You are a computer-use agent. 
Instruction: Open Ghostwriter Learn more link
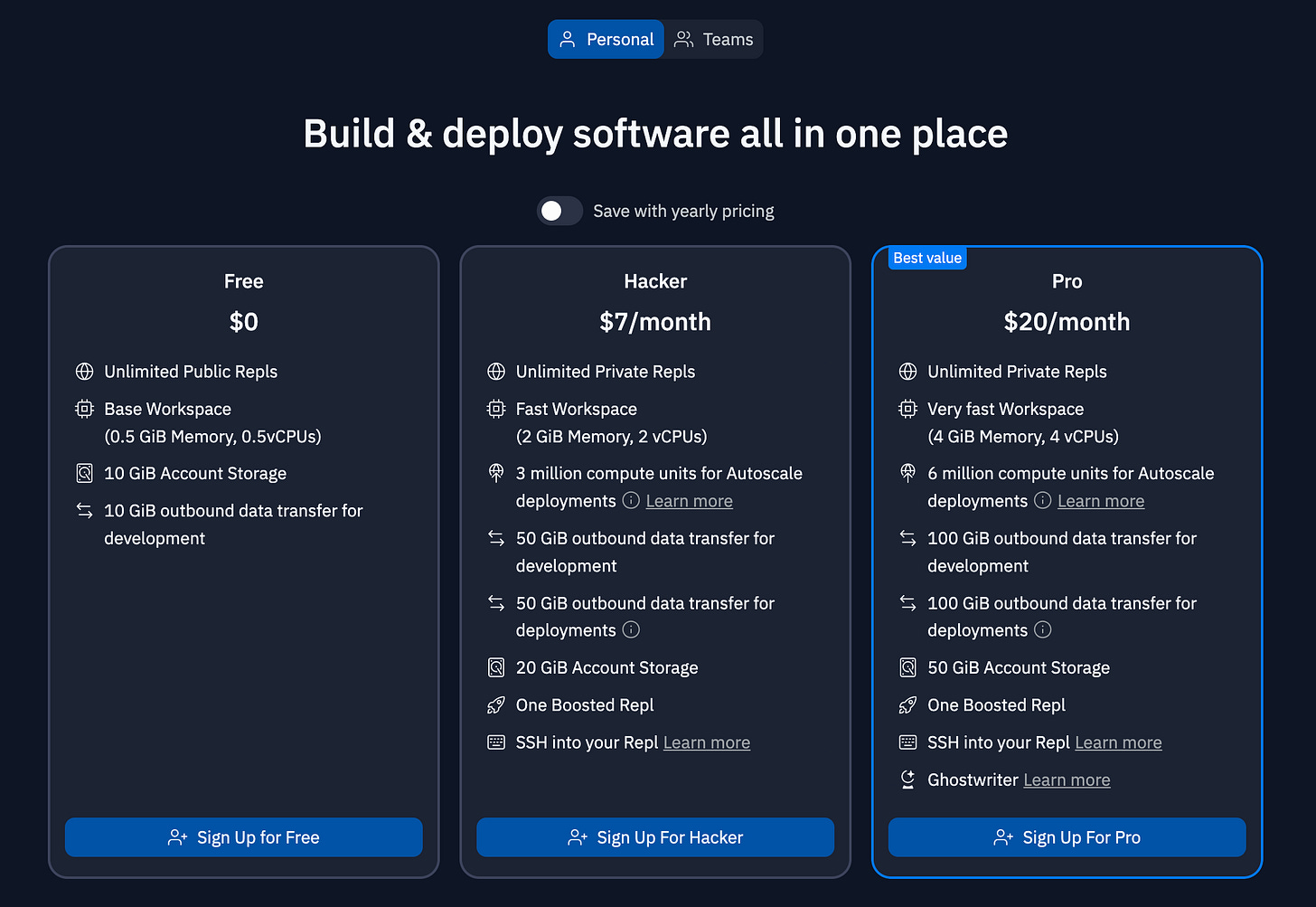1067,779
